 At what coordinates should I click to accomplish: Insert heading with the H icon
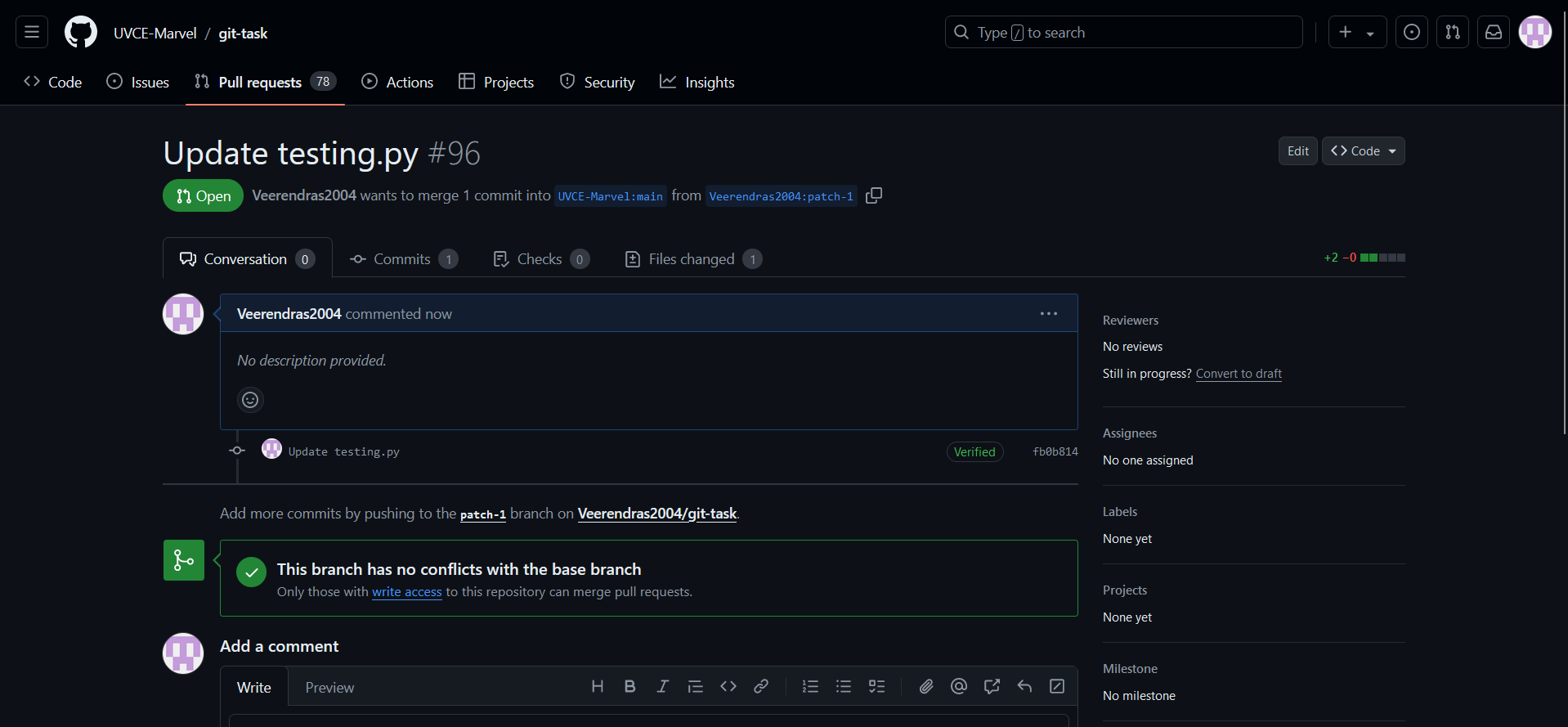tap(598, 686)
